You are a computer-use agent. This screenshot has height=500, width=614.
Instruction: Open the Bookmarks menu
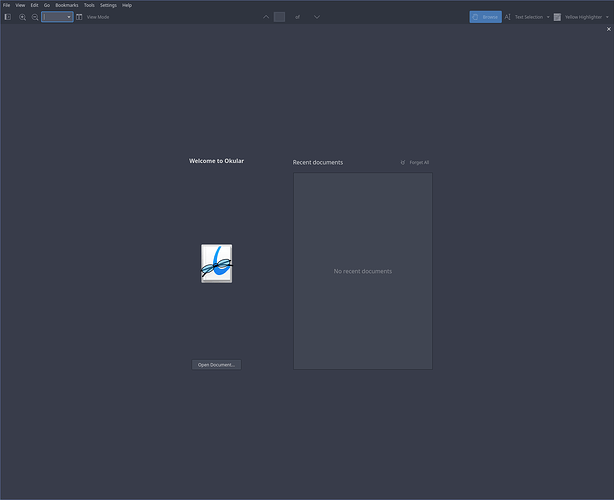pyautogui.click(x=66, y=5)
